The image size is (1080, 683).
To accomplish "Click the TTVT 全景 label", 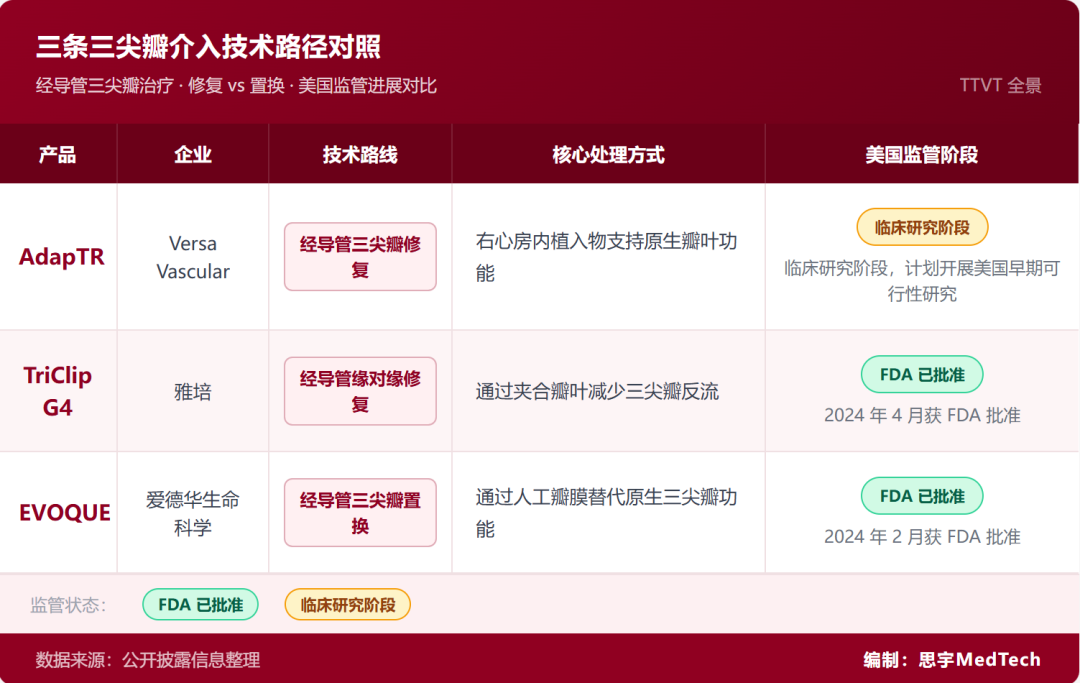I will [x=1000, y=85].
